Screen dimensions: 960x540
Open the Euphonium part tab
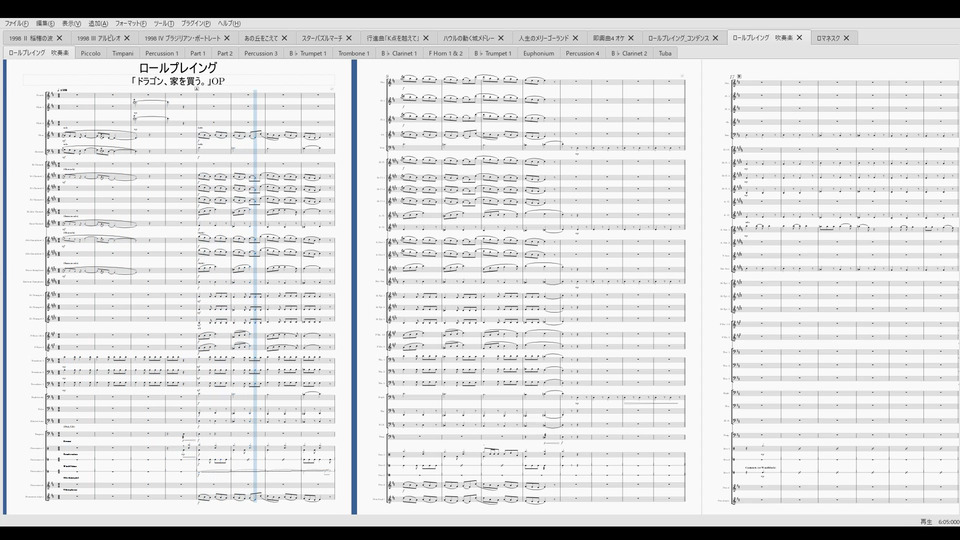tap(539, 53)
